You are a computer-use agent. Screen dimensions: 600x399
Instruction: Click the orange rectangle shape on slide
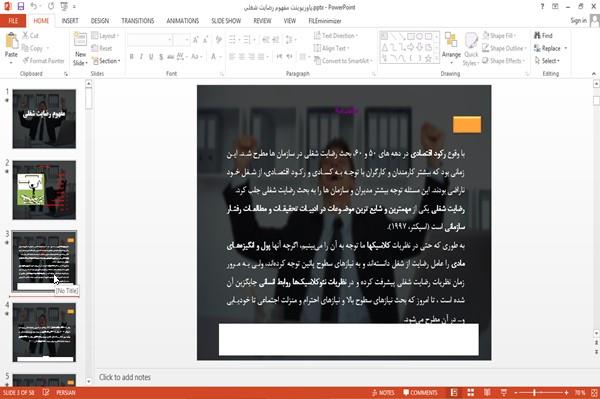point(467,125)
